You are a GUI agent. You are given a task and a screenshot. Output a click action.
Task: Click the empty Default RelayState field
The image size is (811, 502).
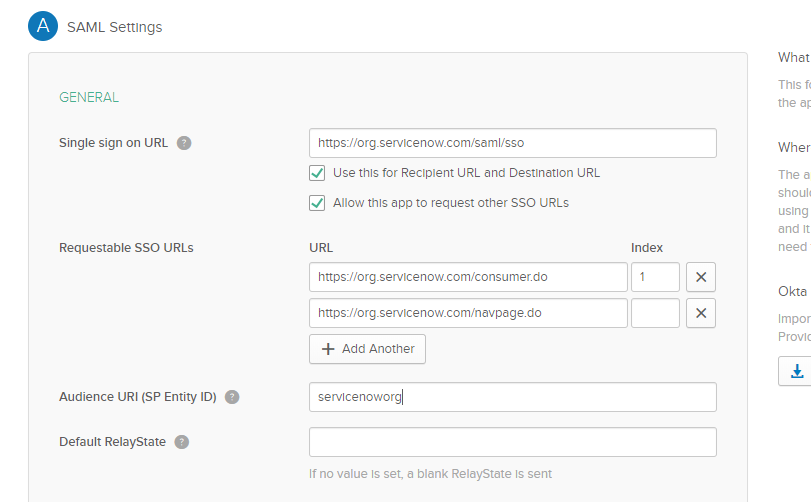[512, 442]
